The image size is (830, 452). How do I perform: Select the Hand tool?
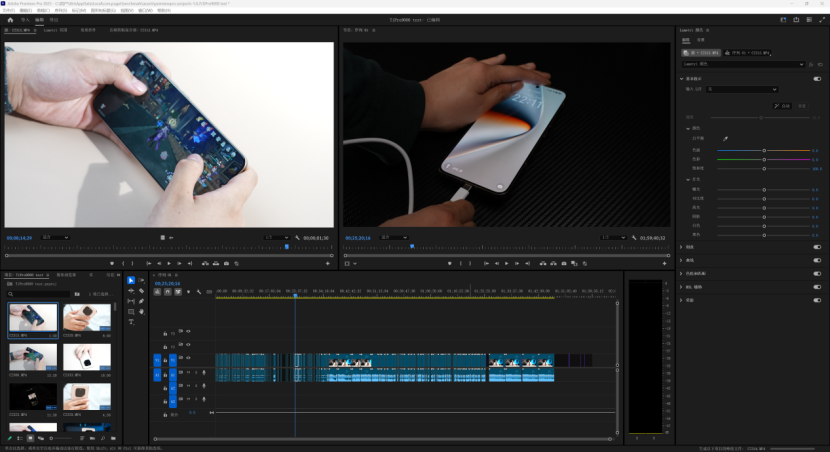pos(142,311)
